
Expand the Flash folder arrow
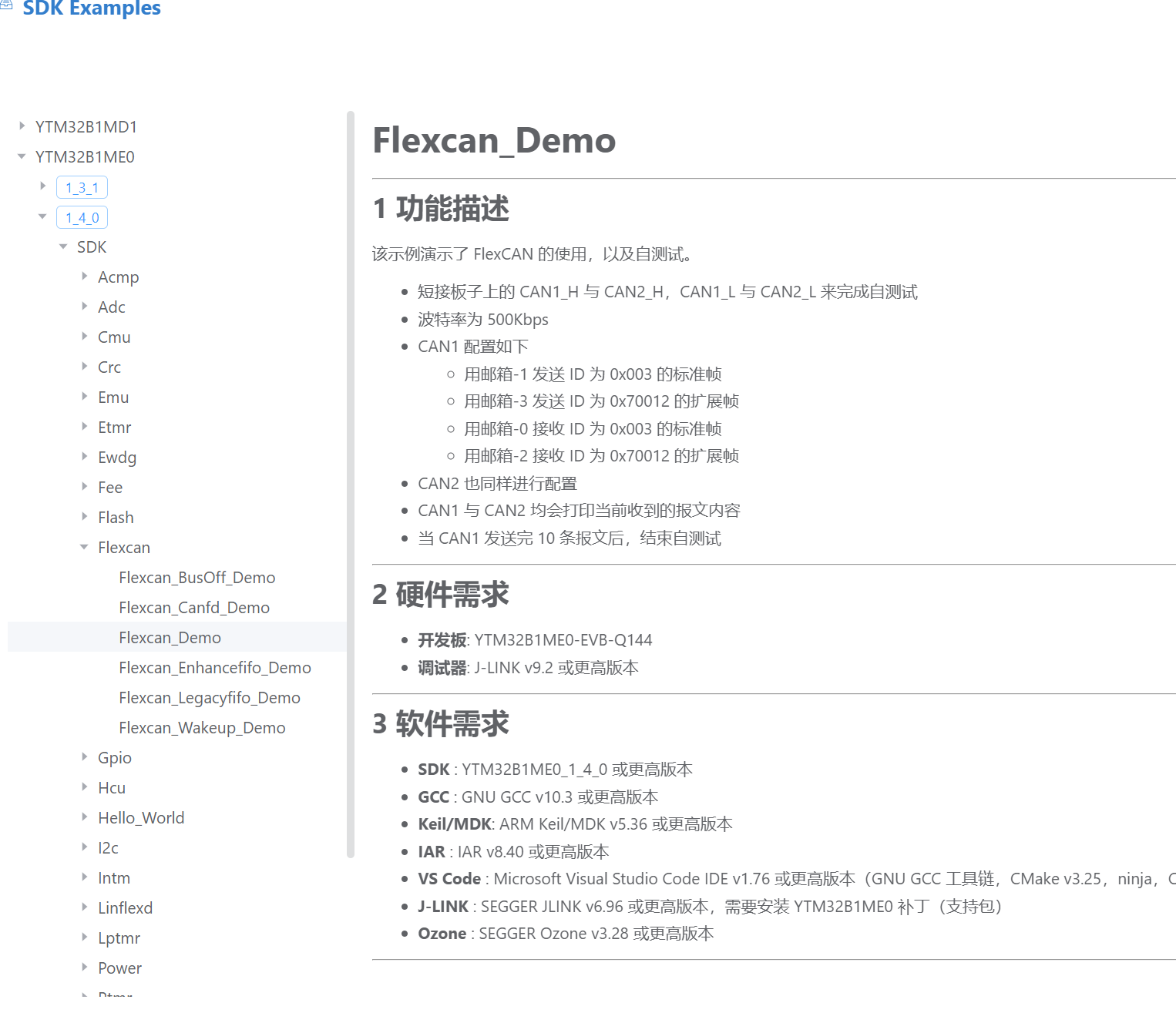pyautogui.click(x=85, y=517)
